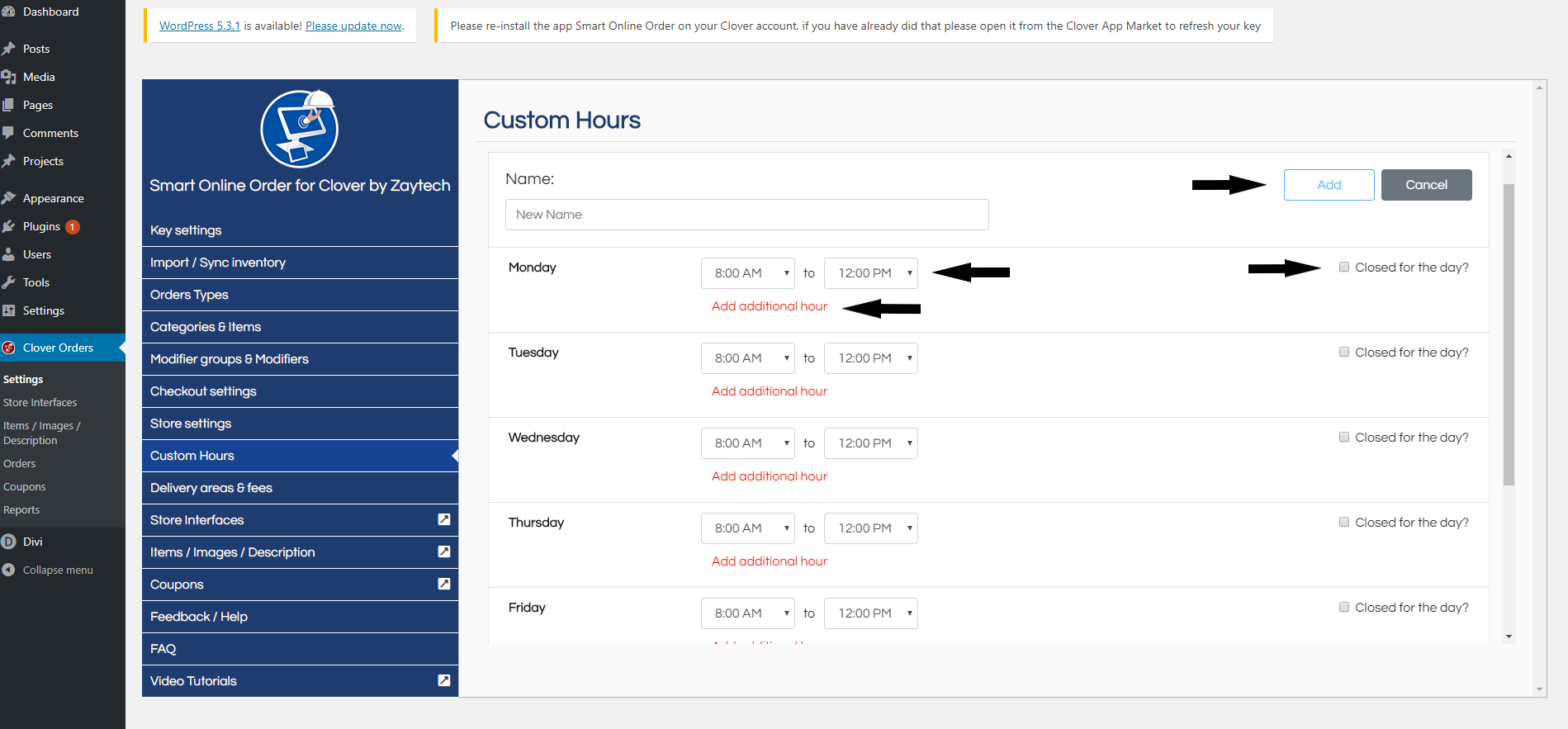1568x729 pixels.
Task: Open Feedback / Help menu item
Action: point(300,617)
